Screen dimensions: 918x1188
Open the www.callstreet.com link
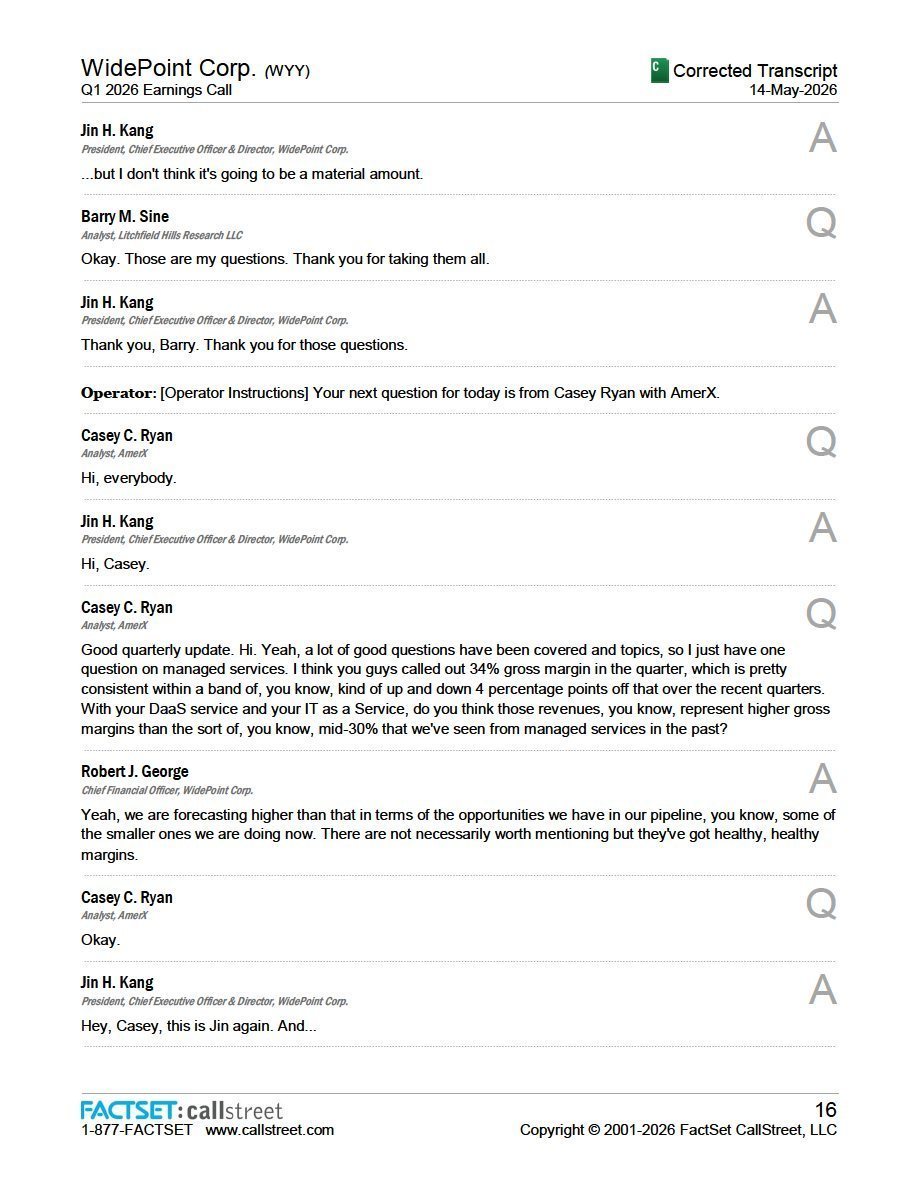[x=270, y=1130]
